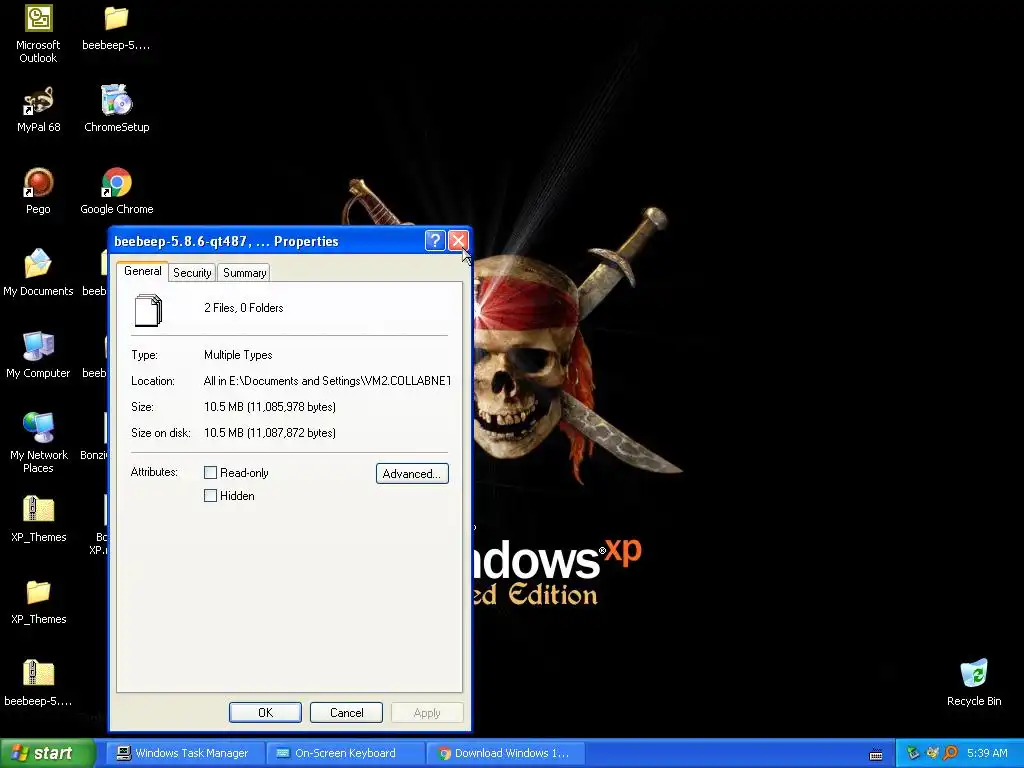Select the XP_Themes folder icon
Image resolution: width=1024 pixels, height=768 pixels.
pyautogui.click(x=39, y=601)
